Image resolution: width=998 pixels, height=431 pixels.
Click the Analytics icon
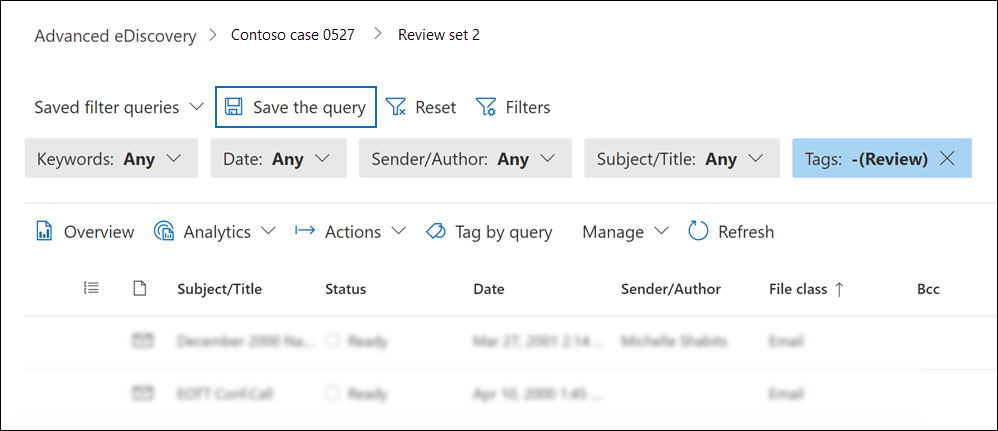point(165,232)
